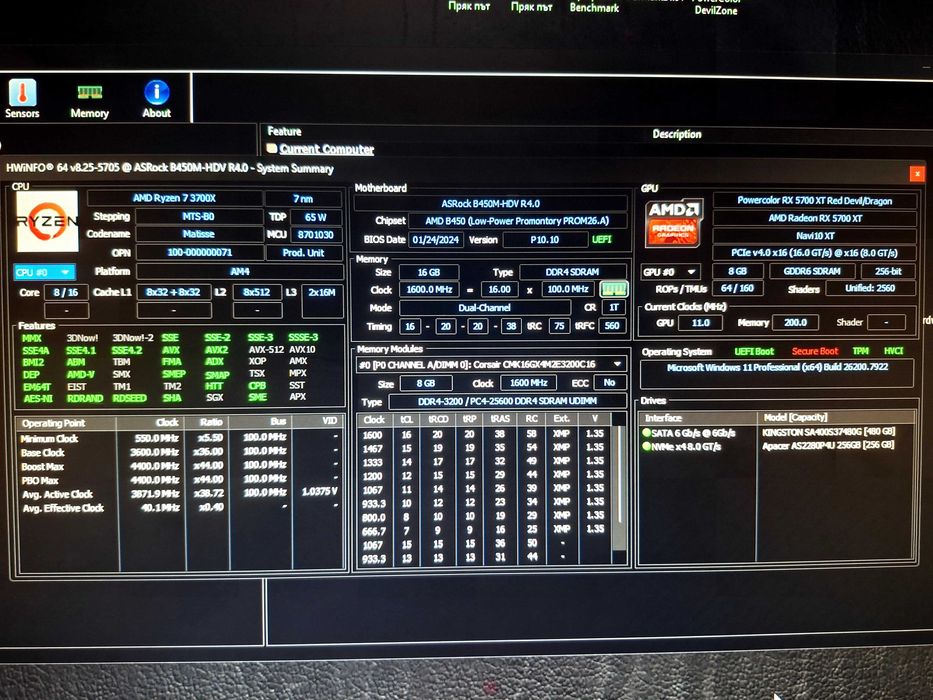Click the Matisse codename value
Screen dimensions: 933x700
[x=198, y=235]
